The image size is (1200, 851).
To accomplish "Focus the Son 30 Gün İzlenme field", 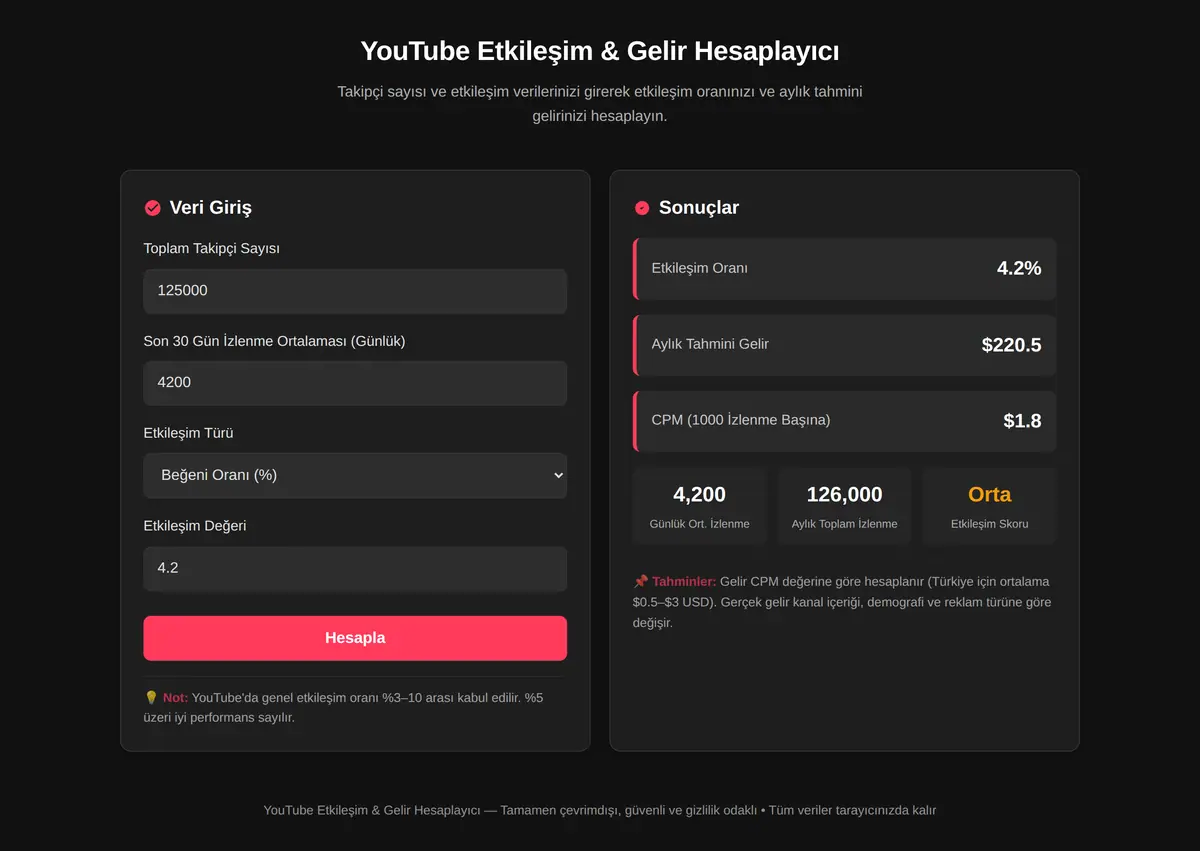I will [x=355, y=383].
